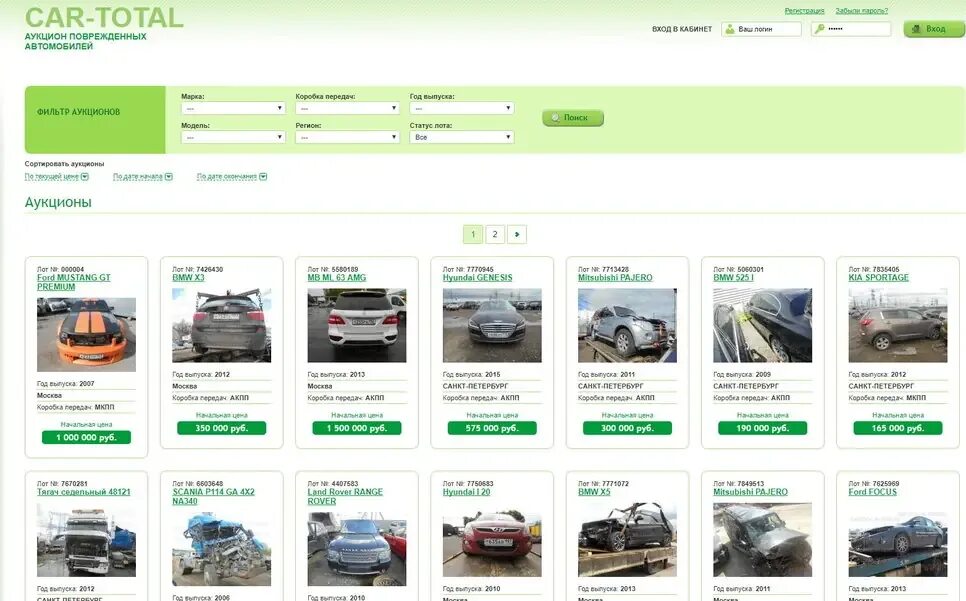Screen dimensions: 966x601
Task: Open the Модель dropdown
Action: tap(233, 137)
